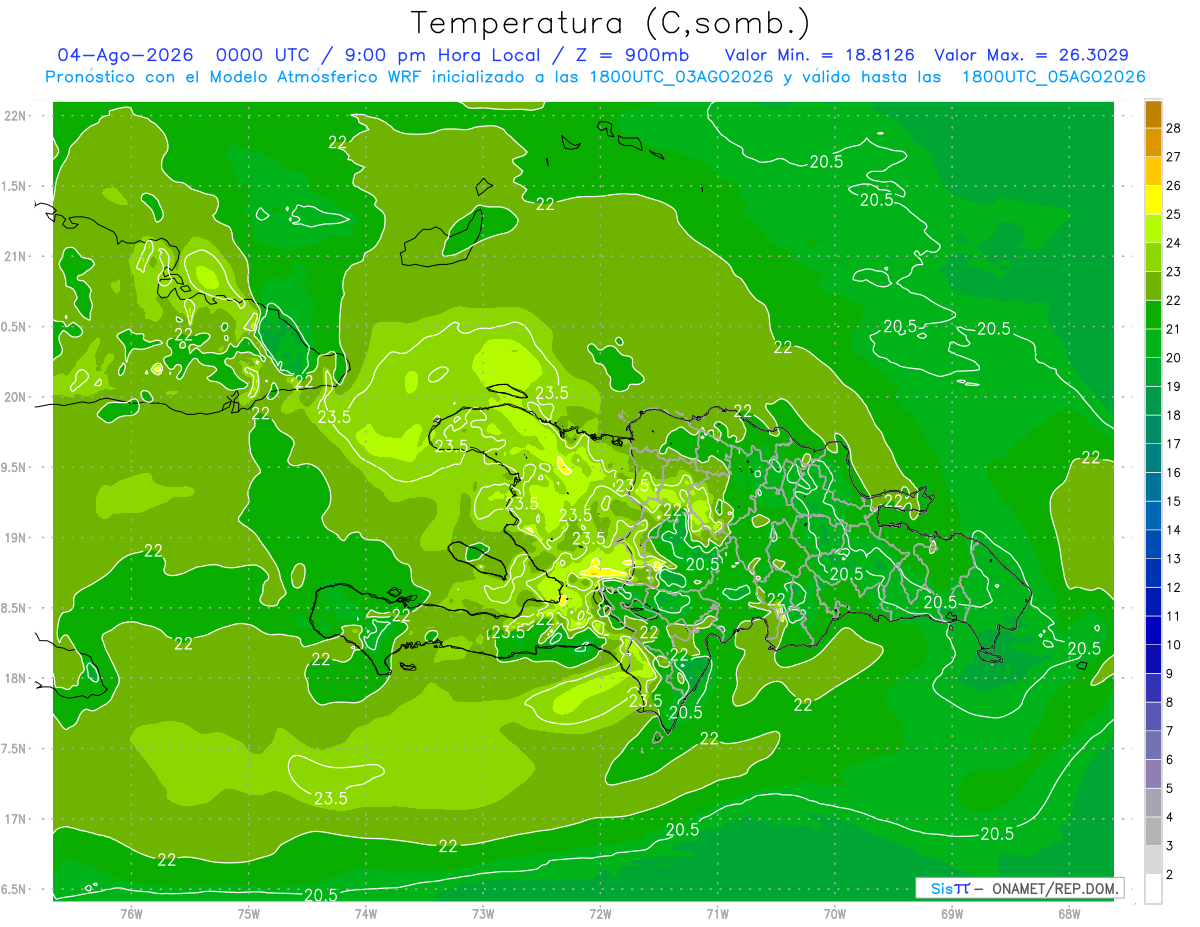Click "Valor Min. = 18.8126" reading
Image resolution: width=1200 pixels, height=927 pixels.
click(820, 55)
